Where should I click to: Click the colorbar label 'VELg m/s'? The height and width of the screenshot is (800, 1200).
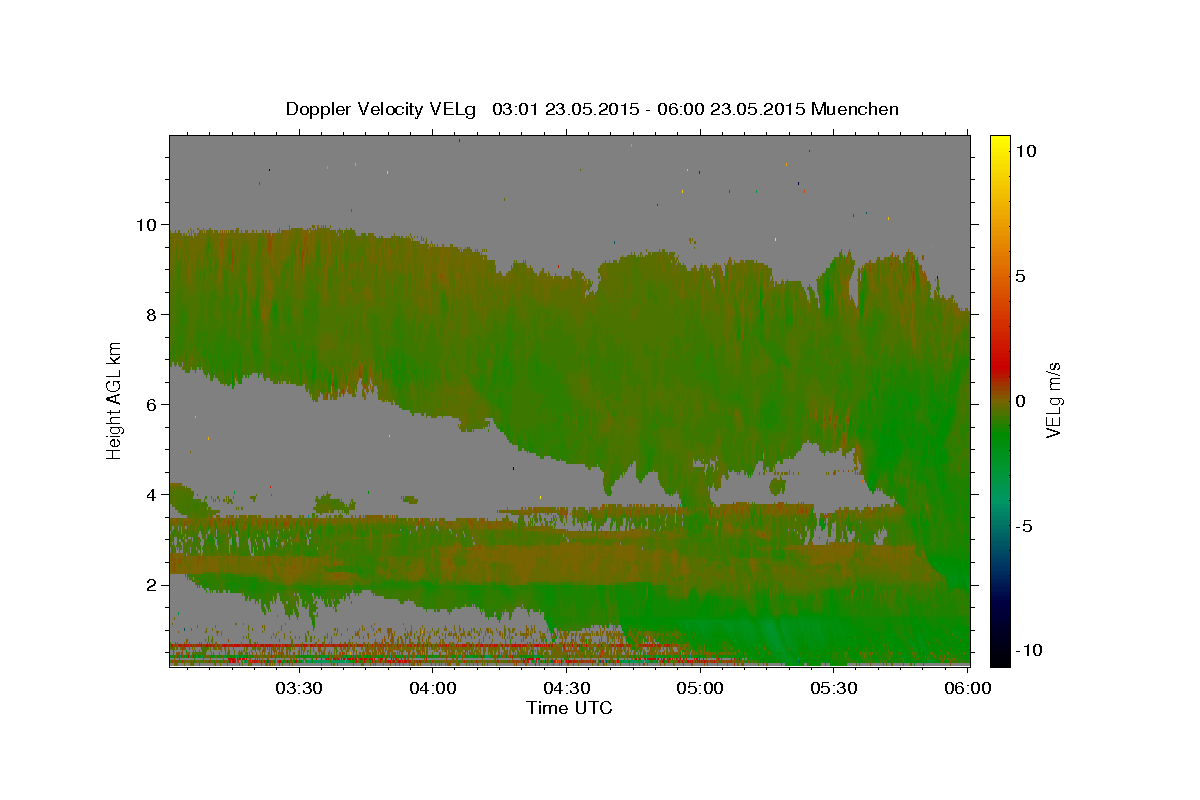(x=1053, y=400)
